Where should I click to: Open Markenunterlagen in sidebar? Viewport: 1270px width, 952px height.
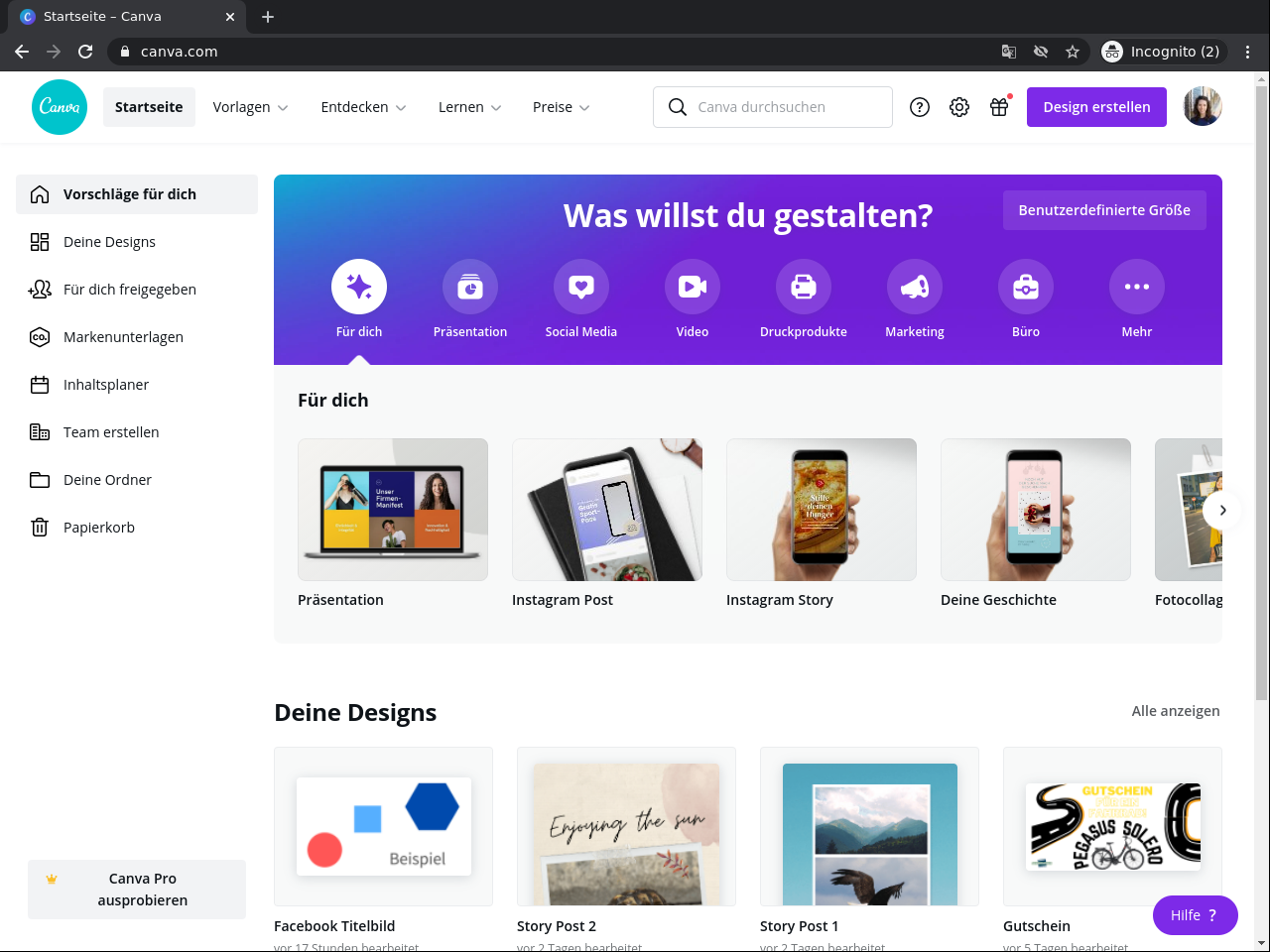(x=137, y=337)
